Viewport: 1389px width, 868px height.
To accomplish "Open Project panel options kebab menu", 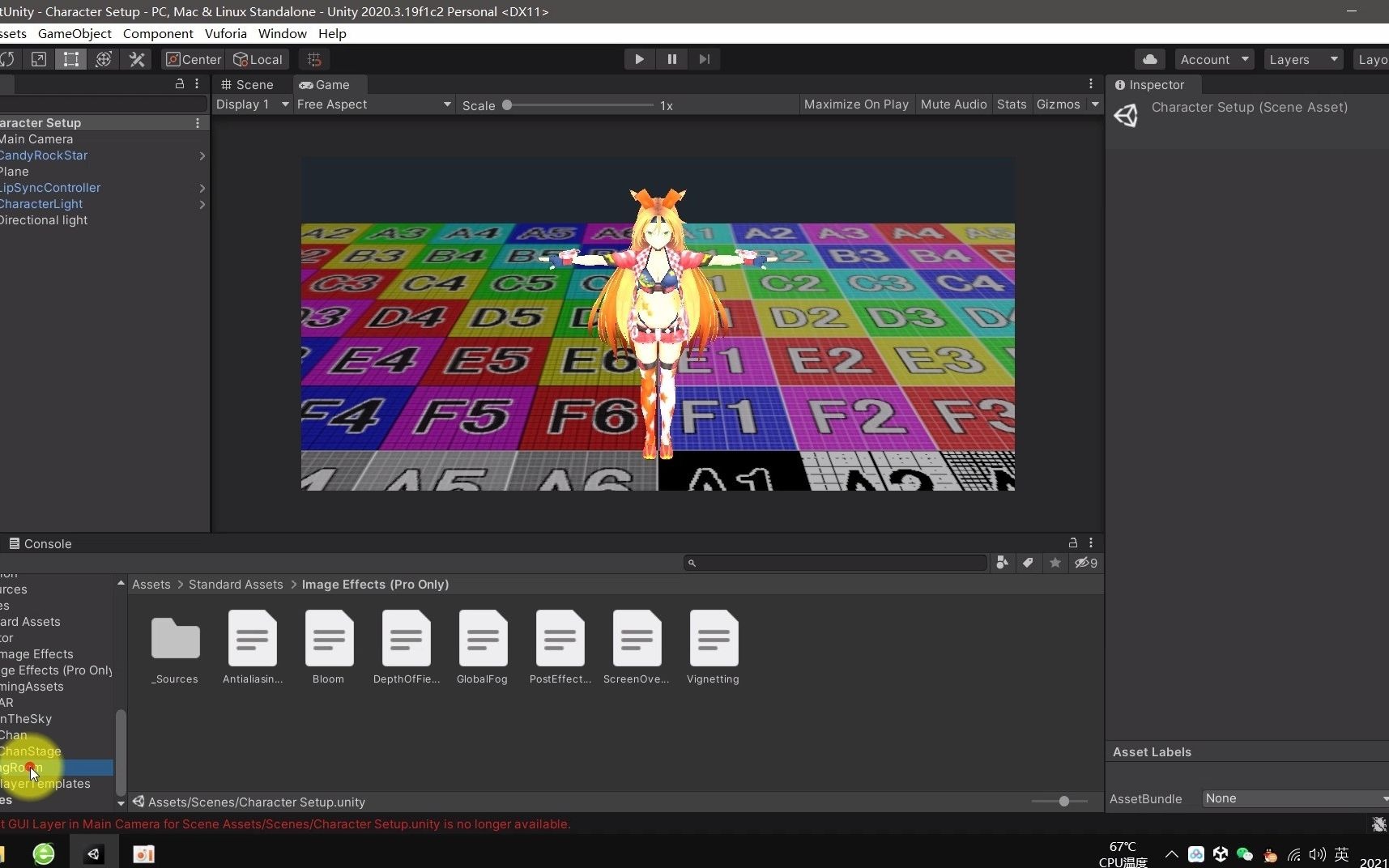I will pos(1091,542).
